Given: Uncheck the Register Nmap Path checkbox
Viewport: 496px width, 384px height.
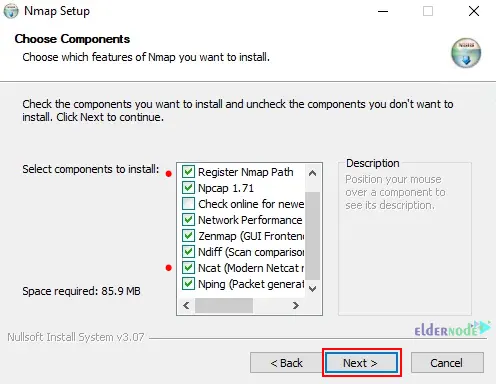Looking at the screenshot, I should [188, 172].
